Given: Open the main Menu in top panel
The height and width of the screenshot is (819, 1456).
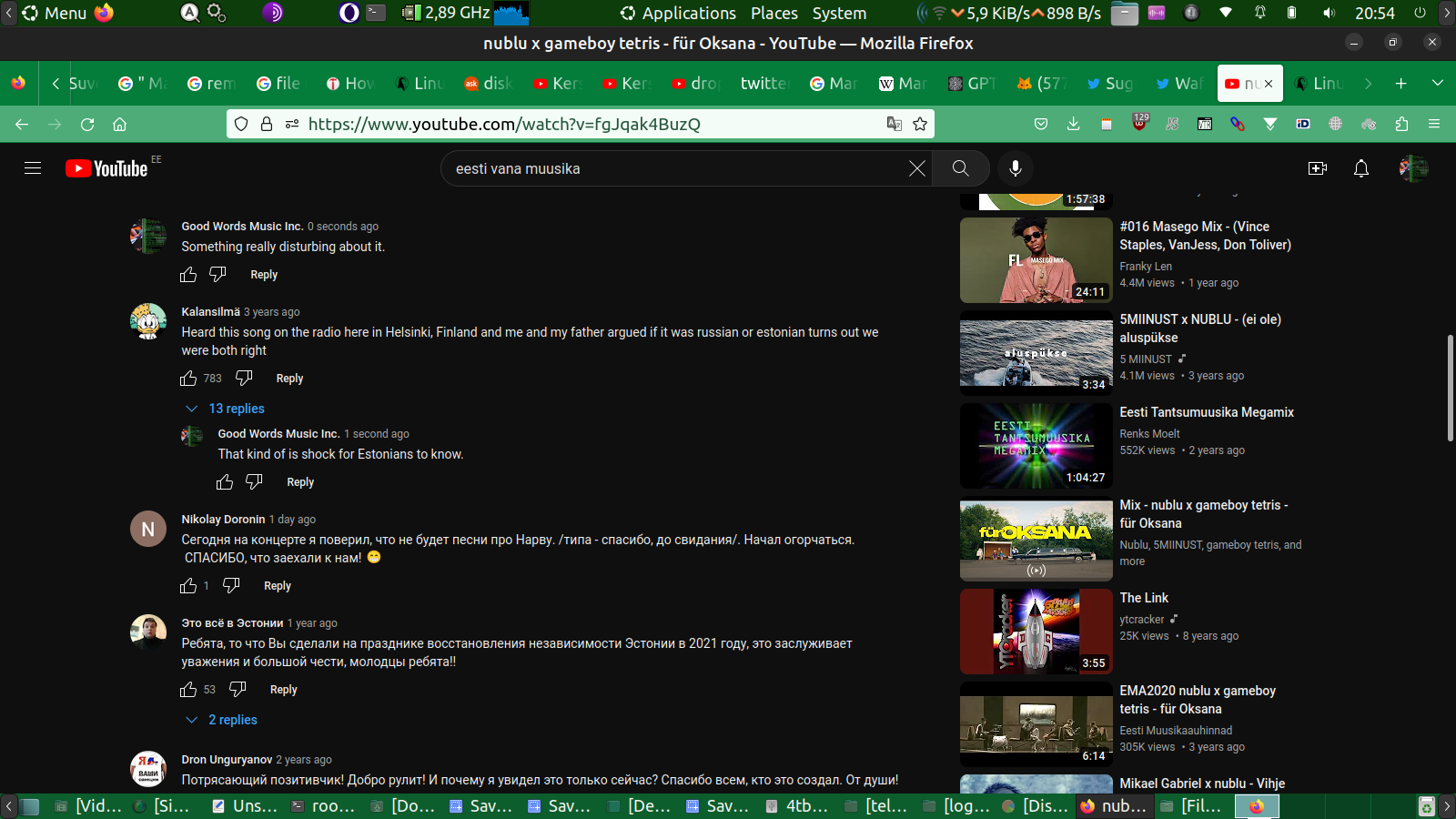Looking at the screenshot, I should click(55, 13).
